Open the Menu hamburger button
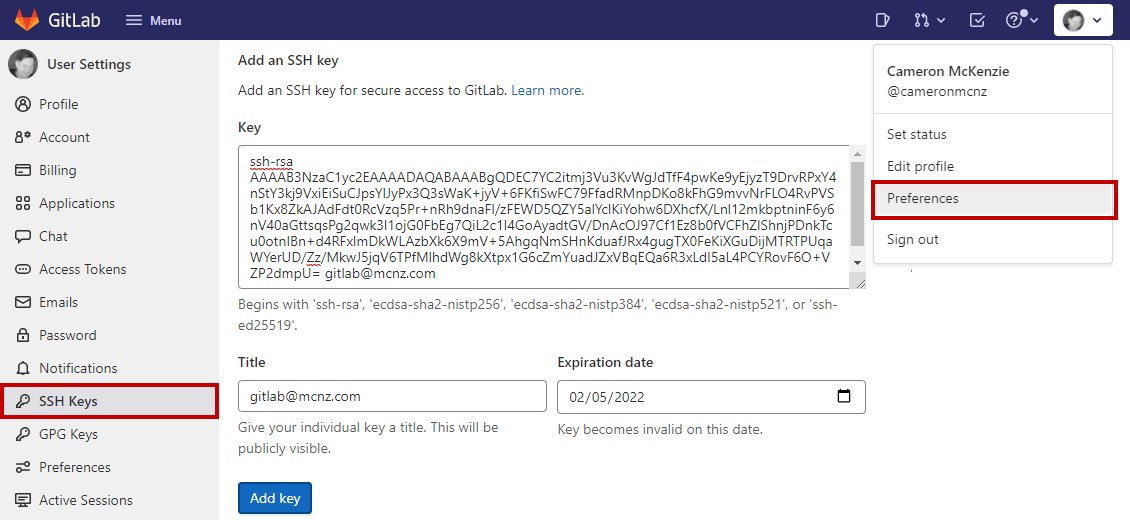1130x520 pixels. pos(153,20)
